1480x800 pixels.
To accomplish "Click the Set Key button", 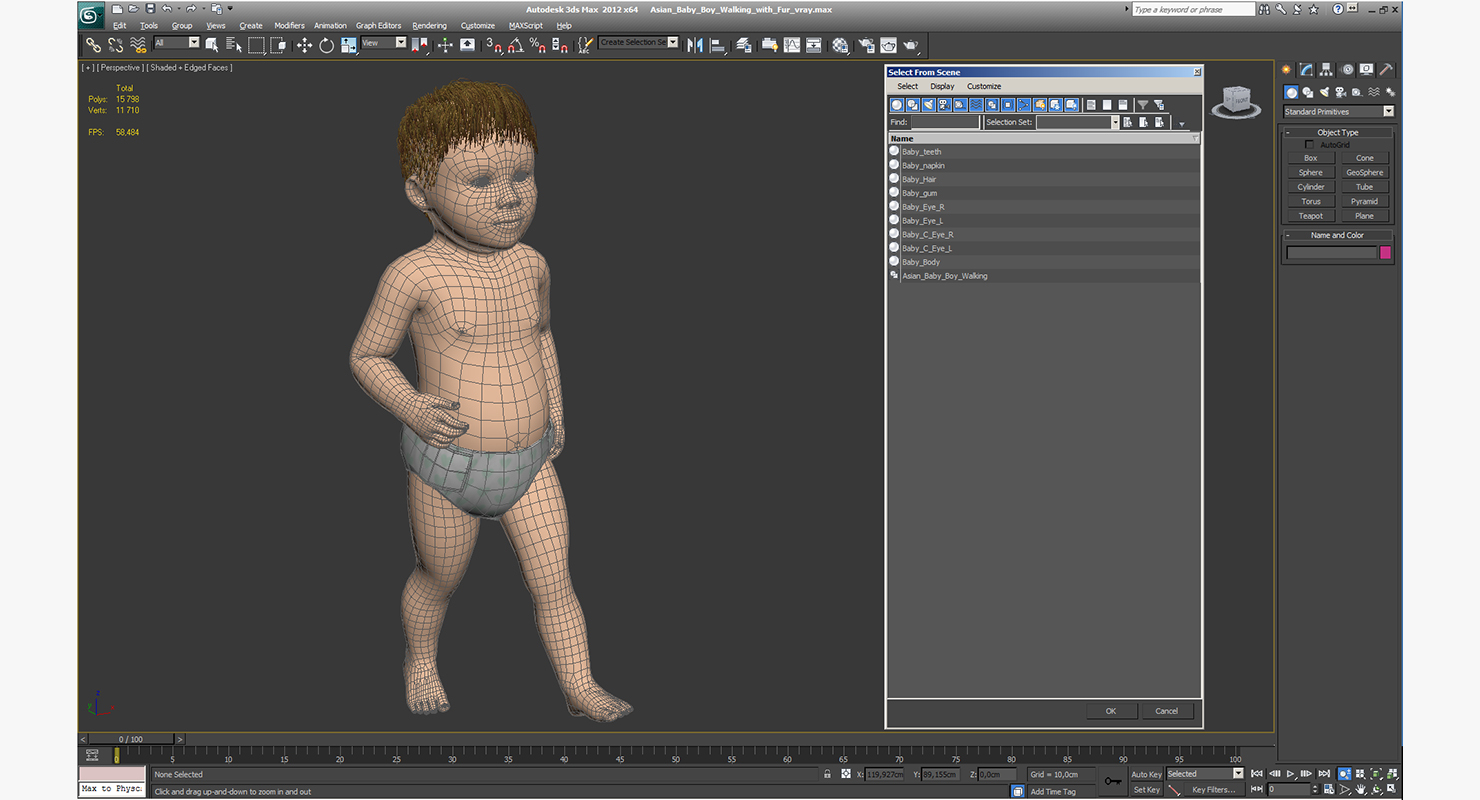I will [x=1146, y=790].
